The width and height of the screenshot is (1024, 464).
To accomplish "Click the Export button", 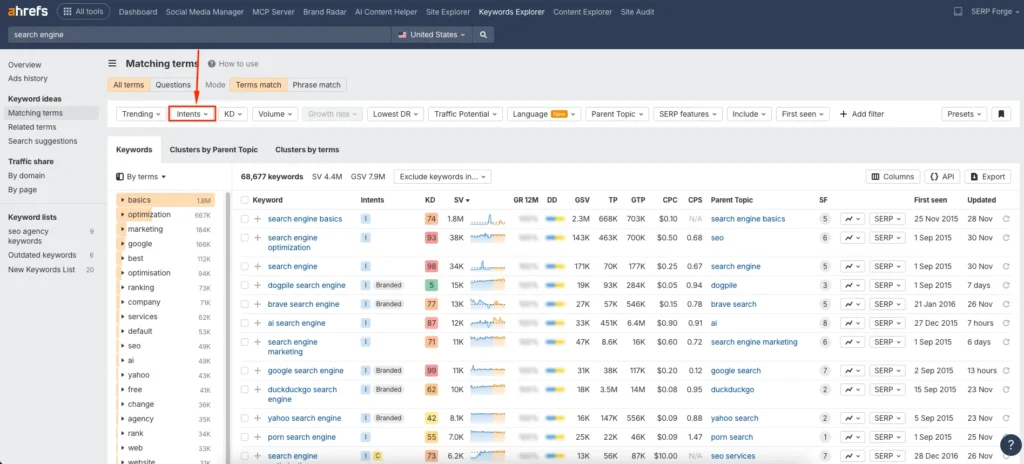I will (x=987, y=176).
